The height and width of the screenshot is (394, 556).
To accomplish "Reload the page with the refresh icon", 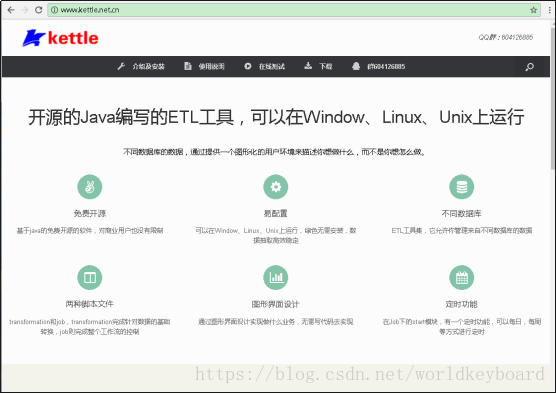I will click(x=39, y=10).
